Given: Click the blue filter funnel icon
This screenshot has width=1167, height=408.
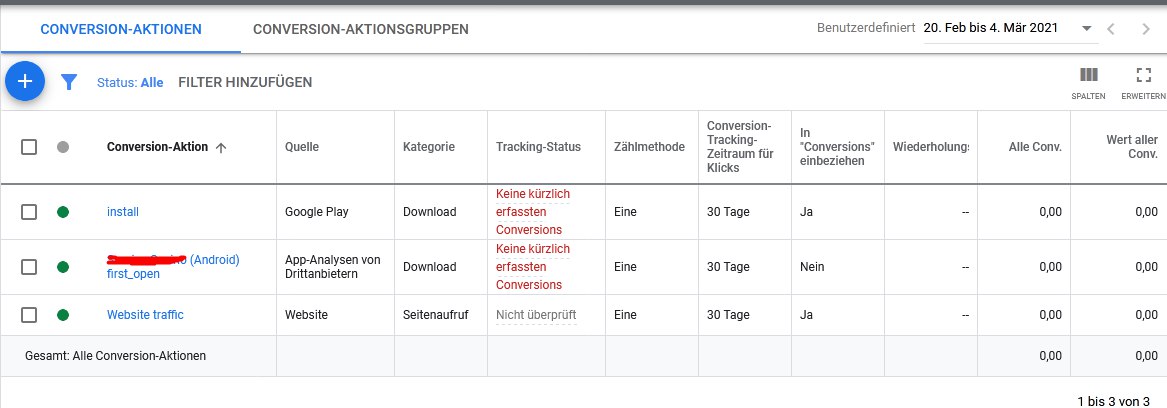Looking at the screenshot, I should (x=69, y=82).
